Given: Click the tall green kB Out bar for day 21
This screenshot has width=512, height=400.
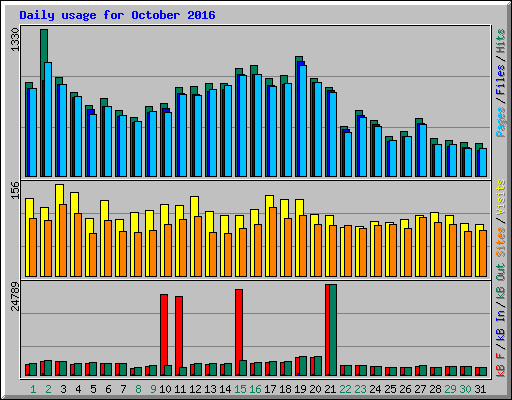Looking at the screenshot, I should tap(333, 330).
